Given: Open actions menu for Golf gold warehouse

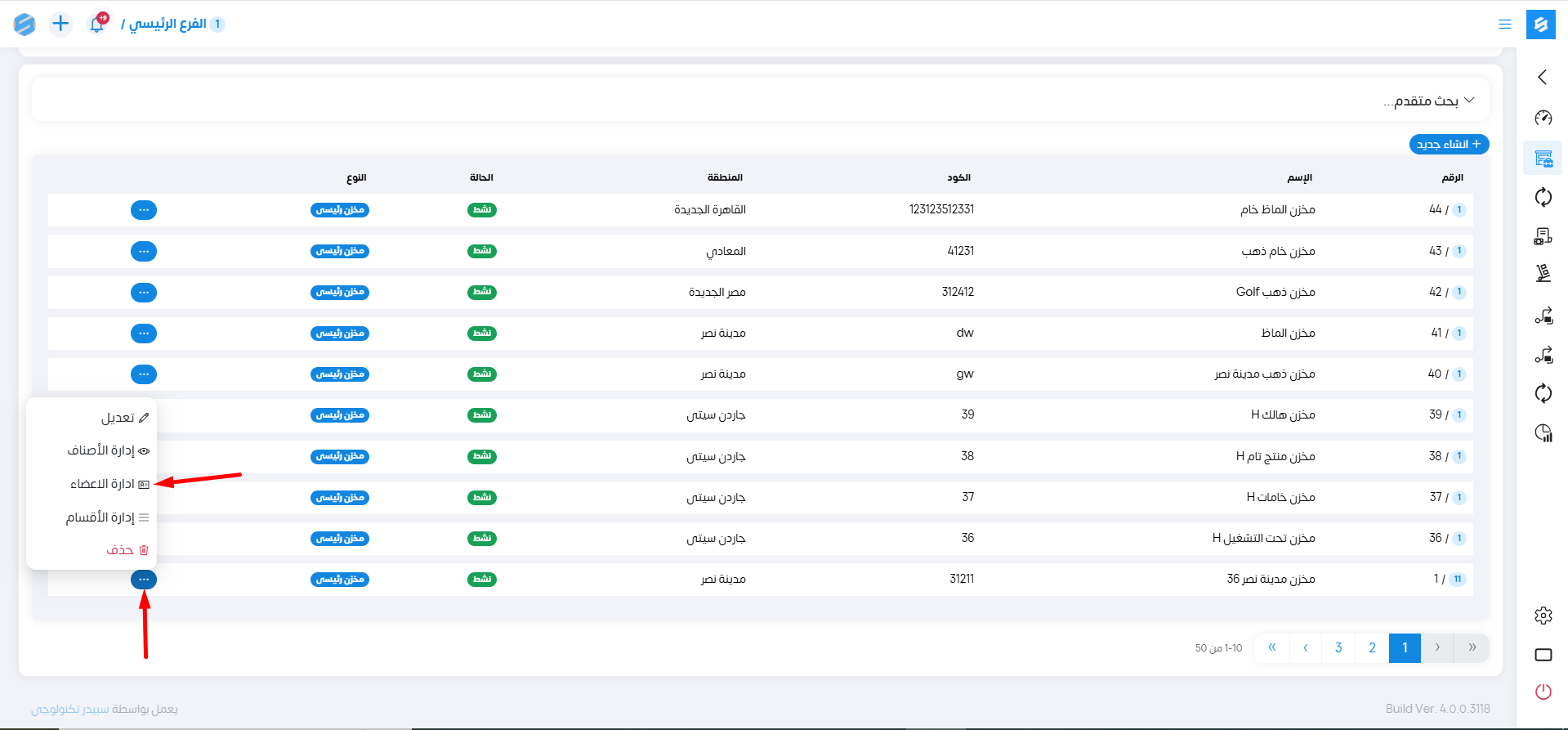Looking at the screenshot, I should (144, 293).
